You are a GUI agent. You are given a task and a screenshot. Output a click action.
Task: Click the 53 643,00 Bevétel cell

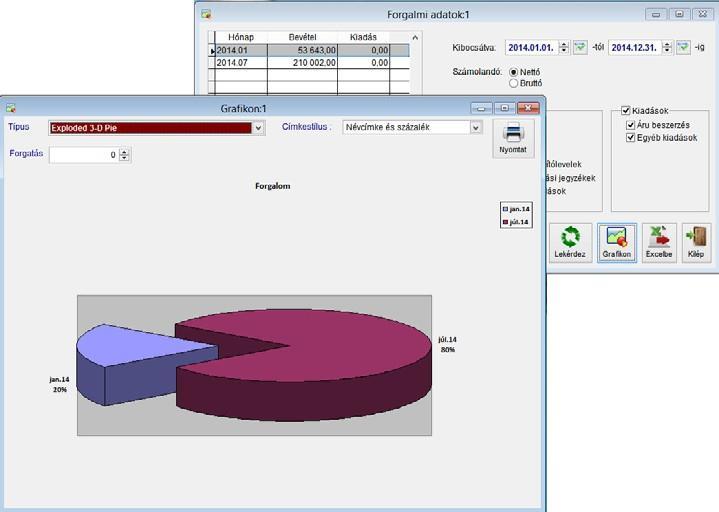click(x=303, y=50)
